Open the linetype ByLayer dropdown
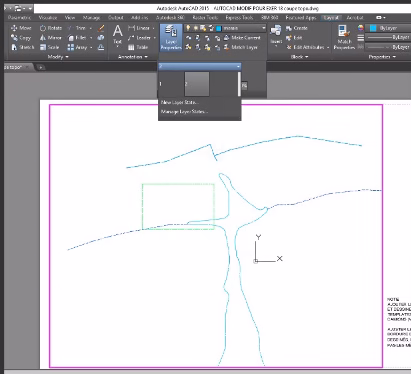This screenshot has height=374, width=412. [x=388, y=47]
